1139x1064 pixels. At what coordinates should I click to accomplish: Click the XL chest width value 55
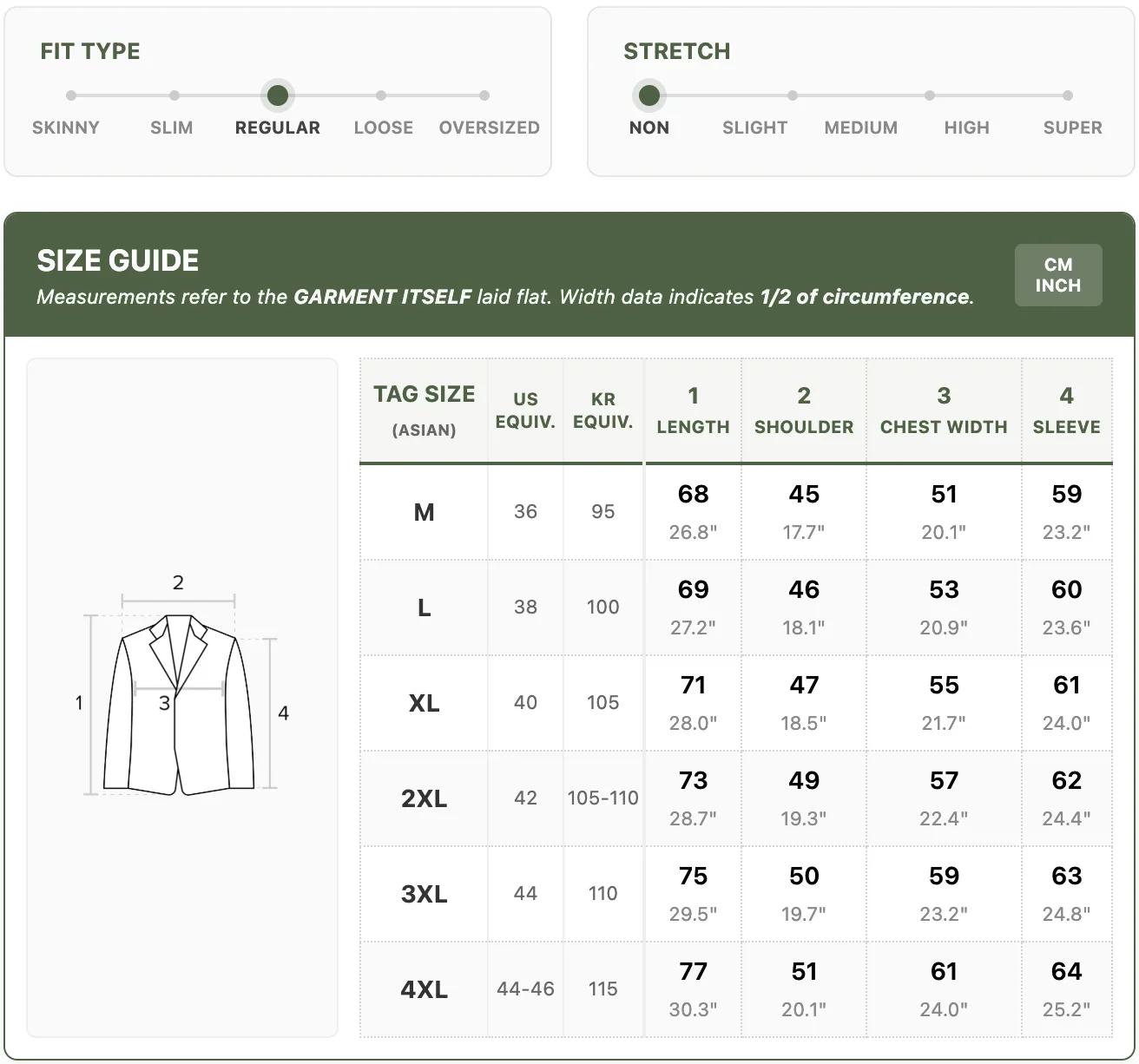pos(944,685)
